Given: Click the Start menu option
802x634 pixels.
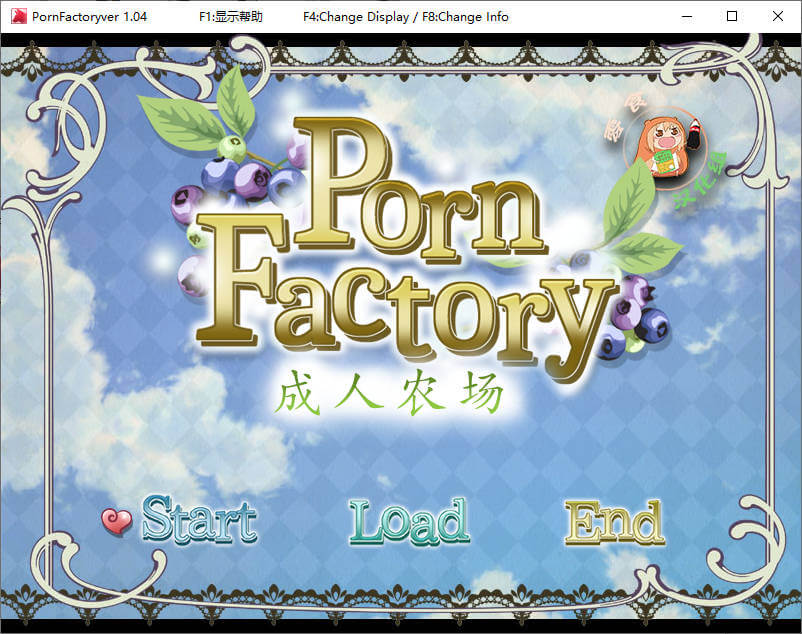Looking at the screenshot, I should coord(198,520).
